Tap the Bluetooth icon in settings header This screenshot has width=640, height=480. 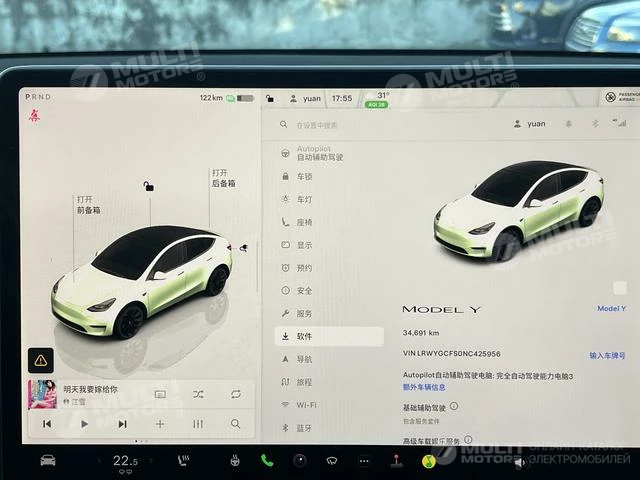coord(595,123)
